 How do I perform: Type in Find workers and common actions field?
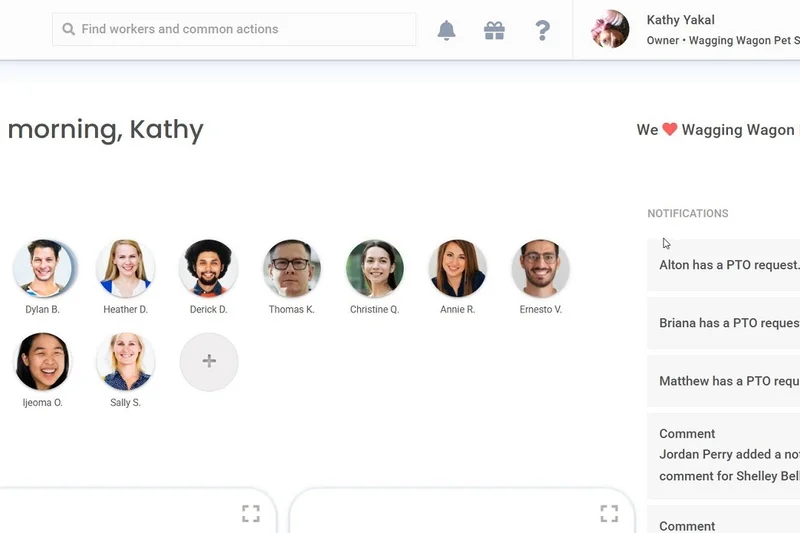[240, 30]
